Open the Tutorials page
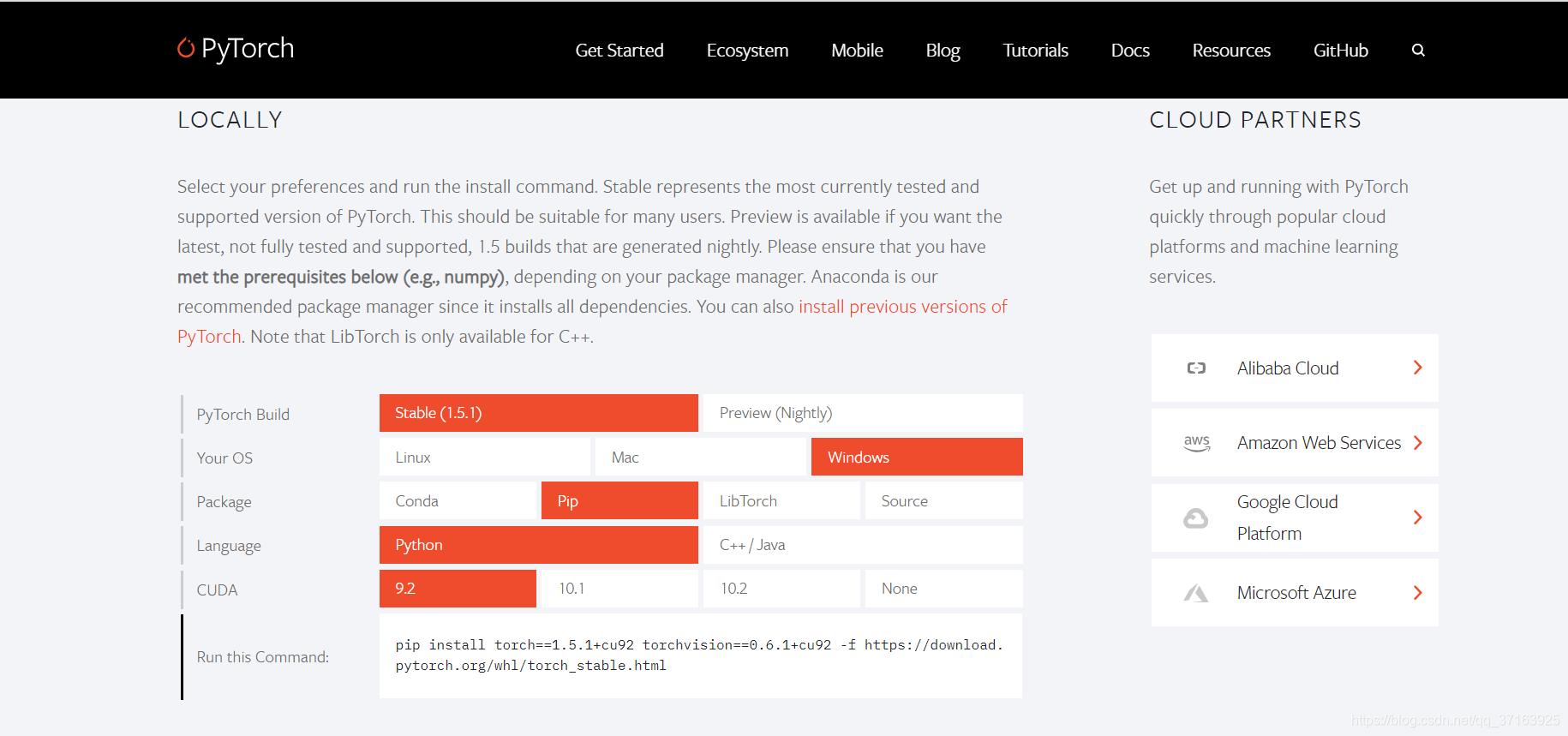 coord(1035,51)
